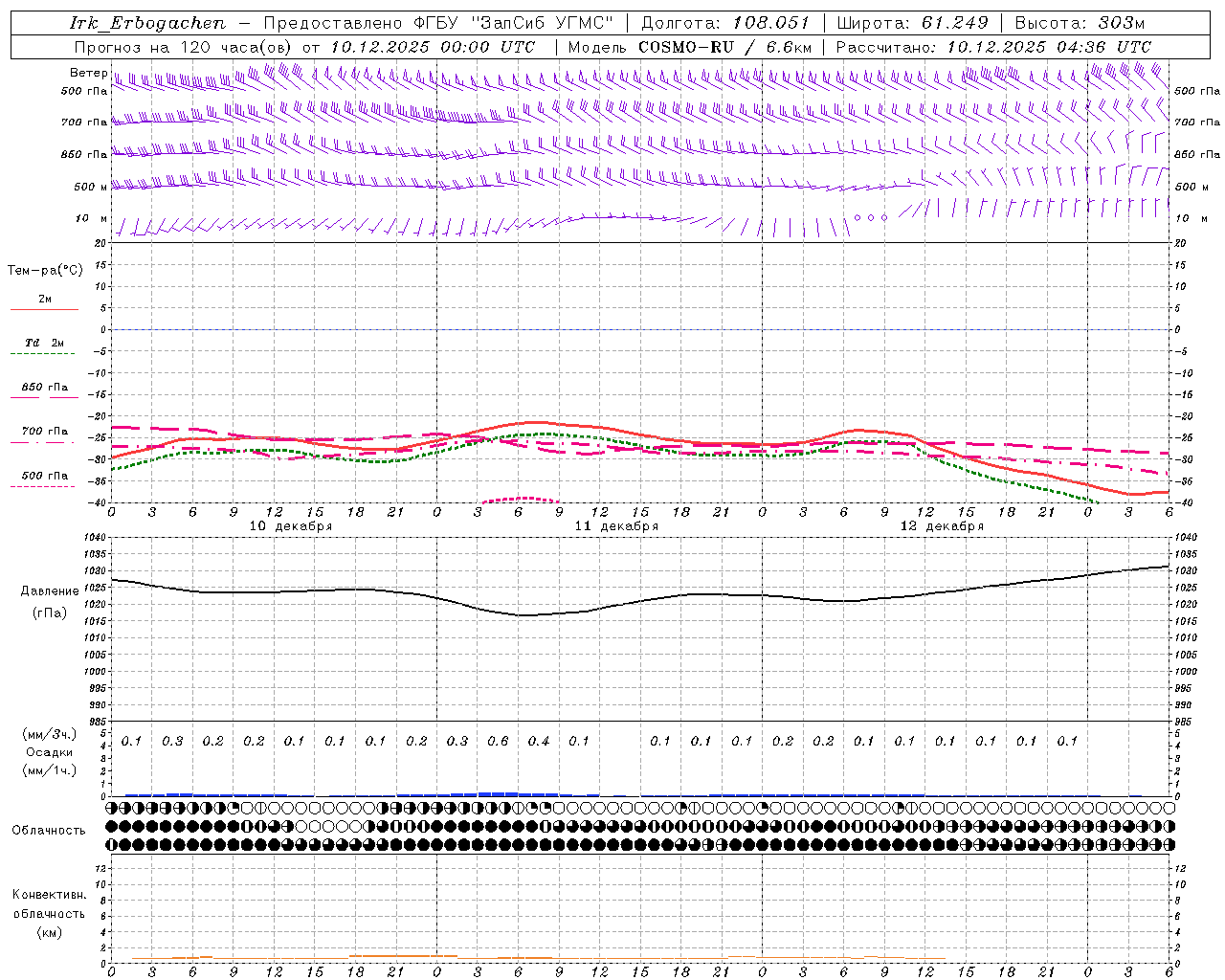Select the model name "COSMO-RU / 6.6км"
Viewport: 1225px width, 980px height.
725,47
